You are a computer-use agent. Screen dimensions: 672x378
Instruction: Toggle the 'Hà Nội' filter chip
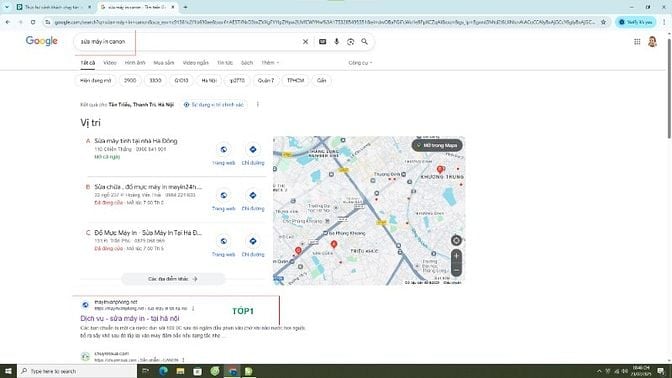pyautogui.click(x=209, y=81)
